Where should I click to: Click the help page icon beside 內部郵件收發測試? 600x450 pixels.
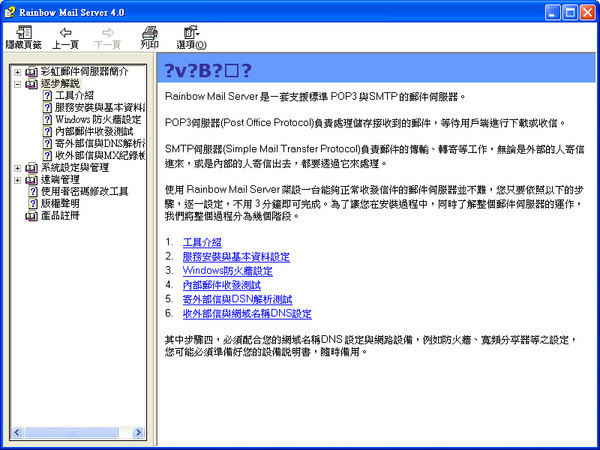tap(47, 132)
